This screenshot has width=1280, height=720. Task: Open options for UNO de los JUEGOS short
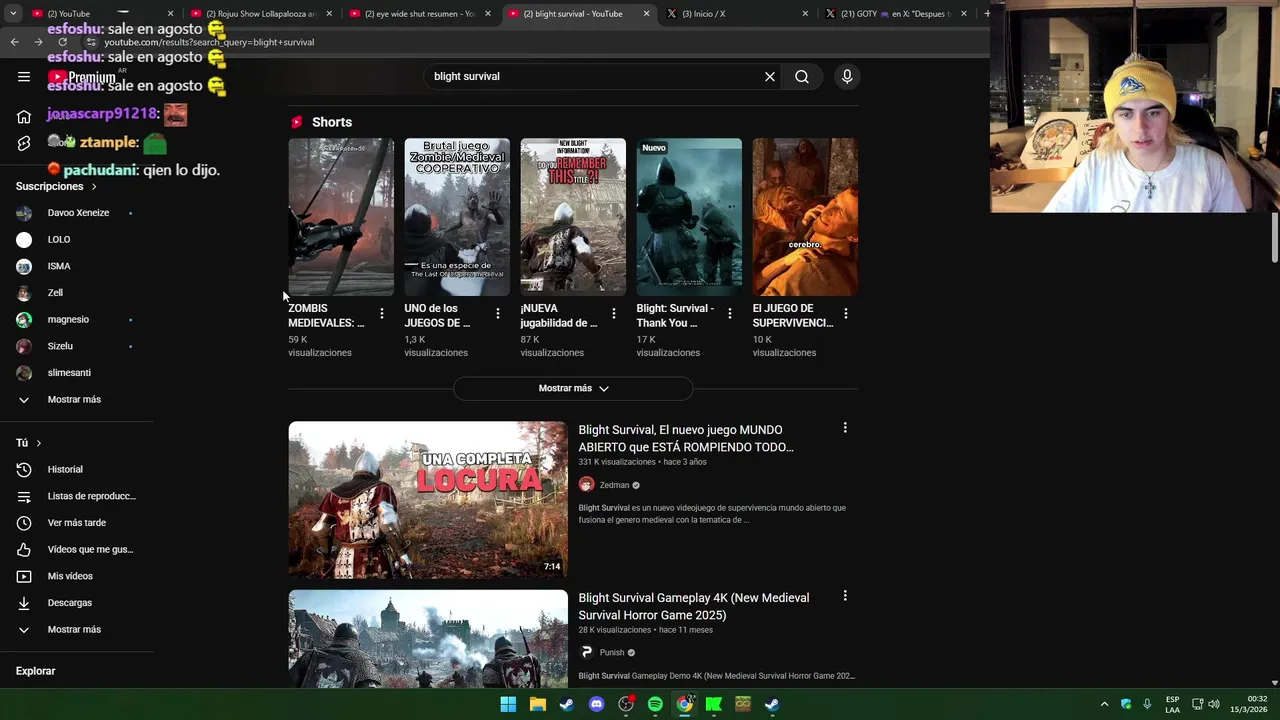click(498, 314)
